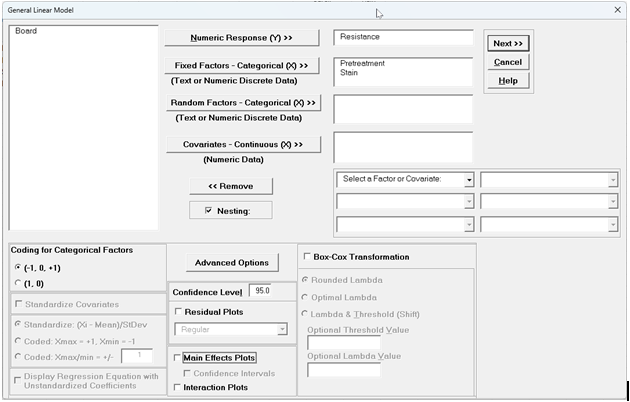Screen dimensions: 630x402
Task: Uncheck the Nesting checkbox
Action: tap(208, 211)
